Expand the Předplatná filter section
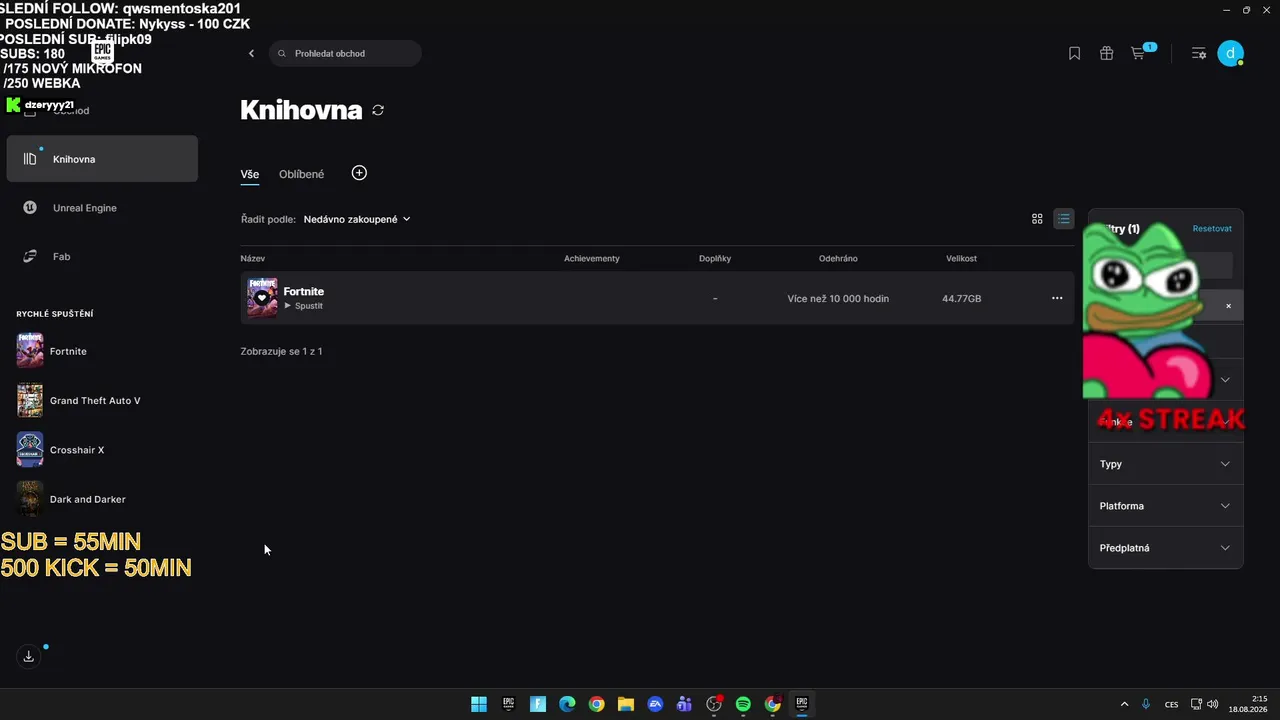 tap(1166, 548)
